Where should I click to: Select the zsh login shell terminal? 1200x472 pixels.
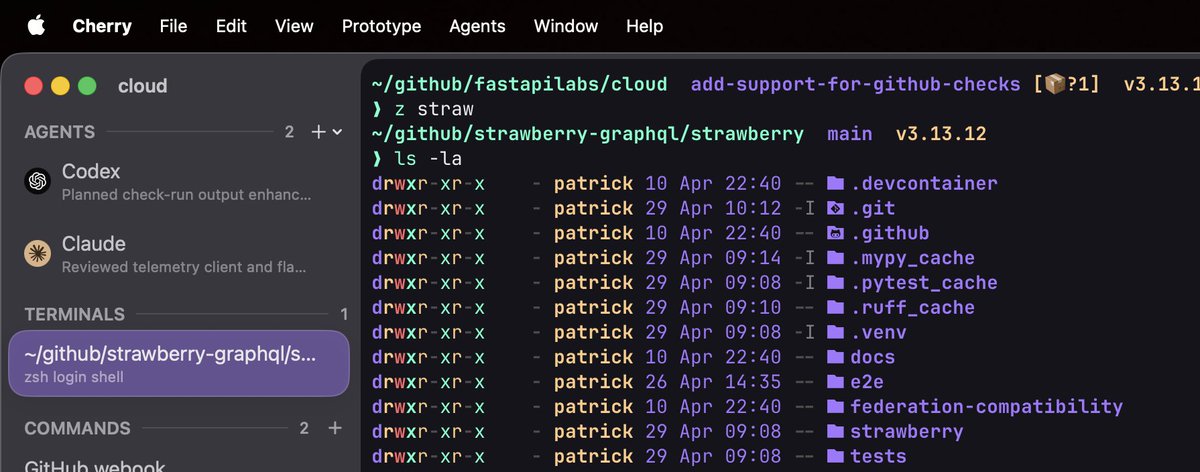pos(179,363)
